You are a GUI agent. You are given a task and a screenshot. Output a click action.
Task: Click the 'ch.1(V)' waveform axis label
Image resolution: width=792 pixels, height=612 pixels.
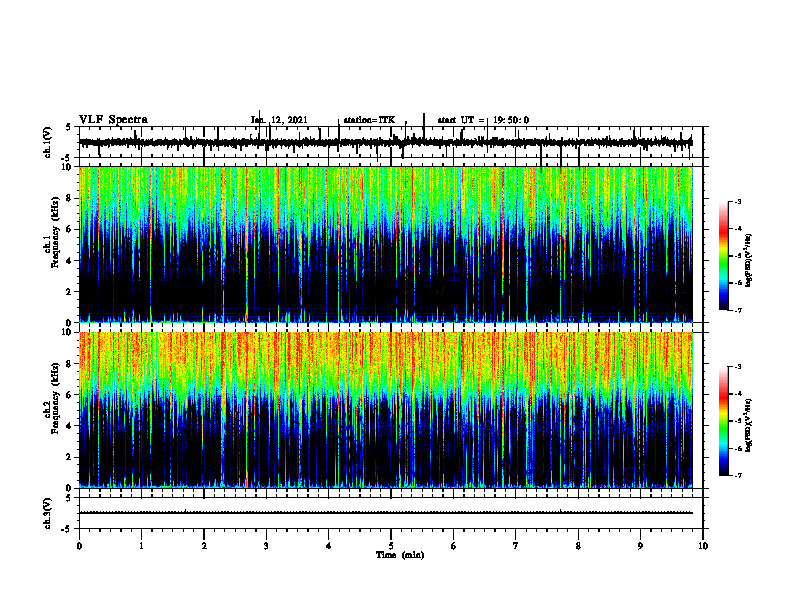pyautogui.click(x=48, y=142)
